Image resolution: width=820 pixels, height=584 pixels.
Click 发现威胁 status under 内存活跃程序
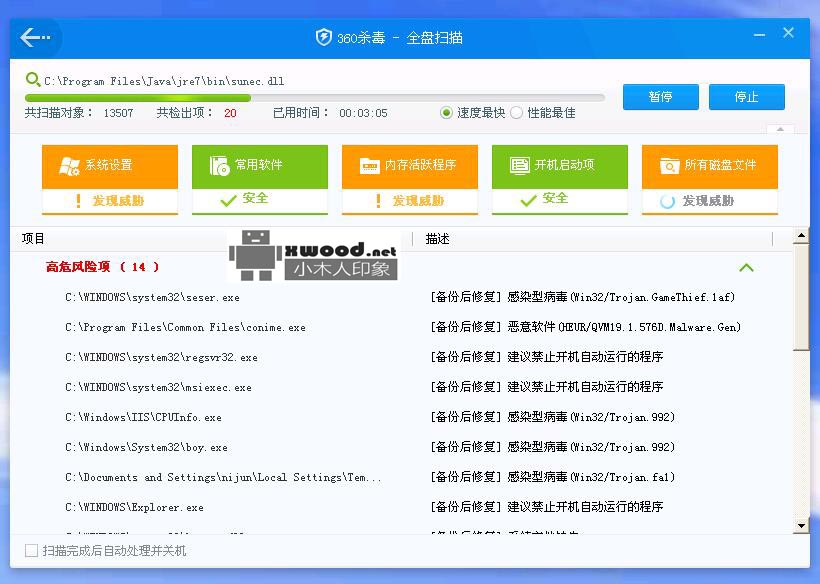[418, 201]
